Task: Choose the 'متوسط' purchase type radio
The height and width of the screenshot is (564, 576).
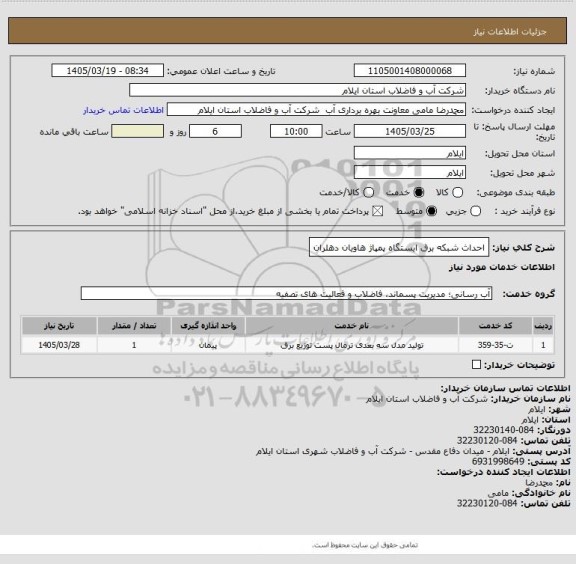Action: coord(431,211)
